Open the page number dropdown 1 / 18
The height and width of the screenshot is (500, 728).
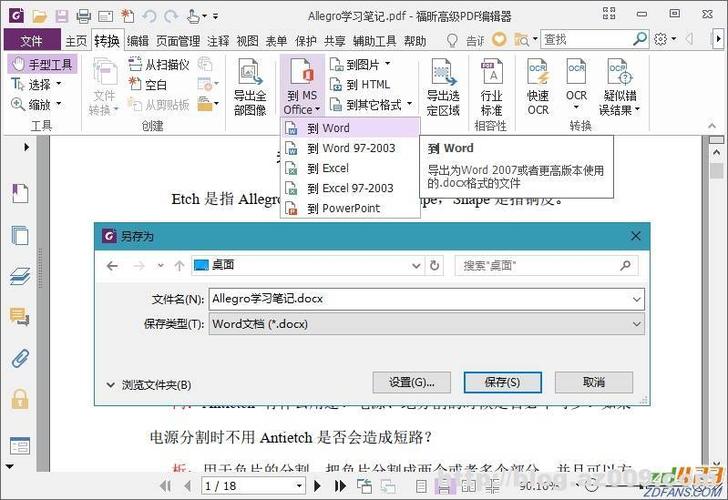[299, 486]
